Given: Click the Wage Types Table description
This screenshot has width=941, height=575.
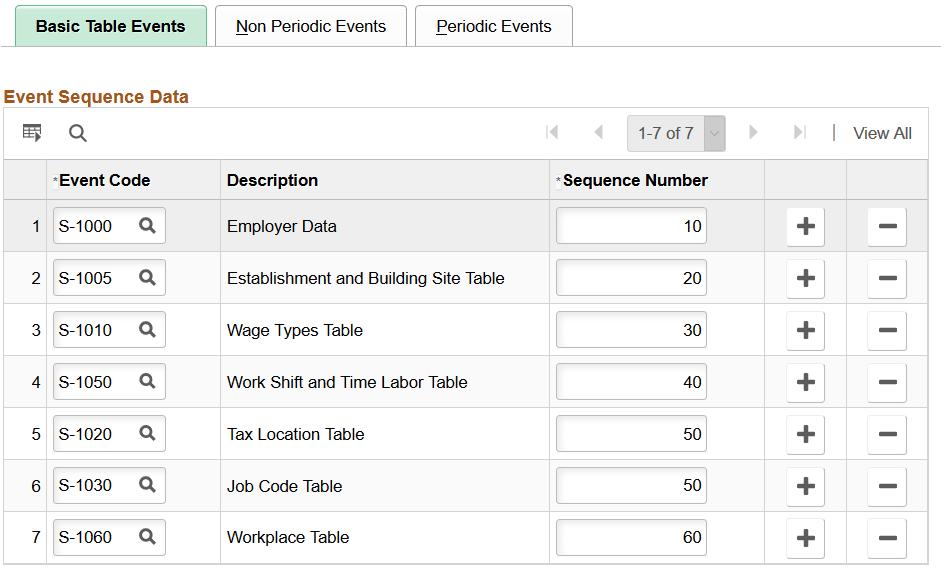Looking at the screenshot, I should [295, 330].
